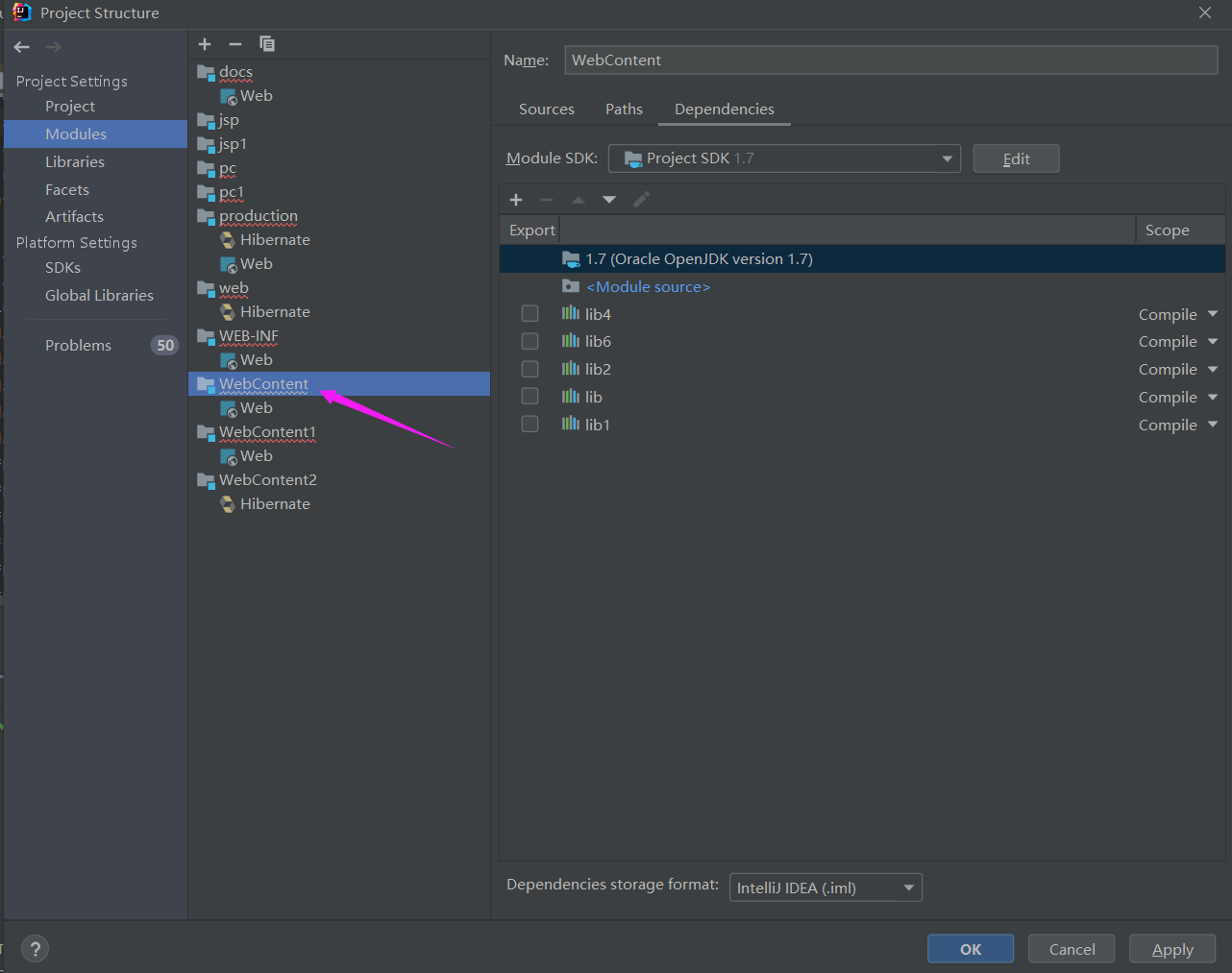The image size is (1232, 973).
Task: Tick the Export checkbox for lib1
Action: [530, 424]
